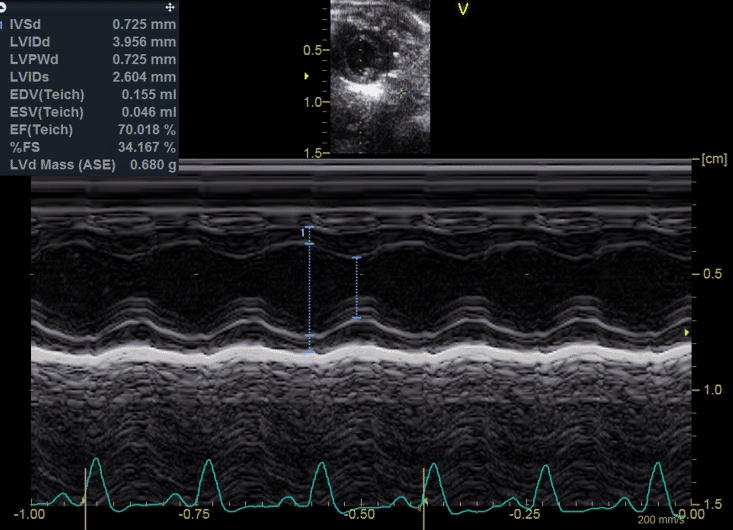Choose the %FS result row
733x530 pixels.
click(90, 148)
